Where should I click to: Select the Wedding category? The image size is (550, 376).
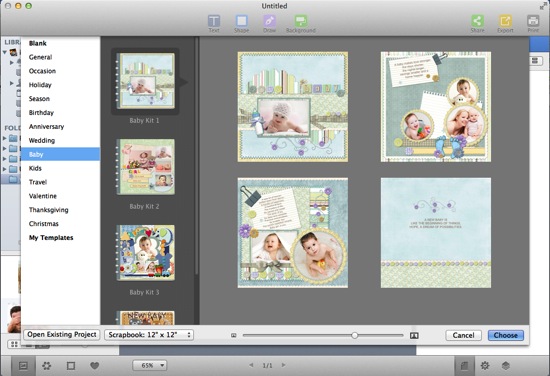pyautogui.click(x=42, y=141)
